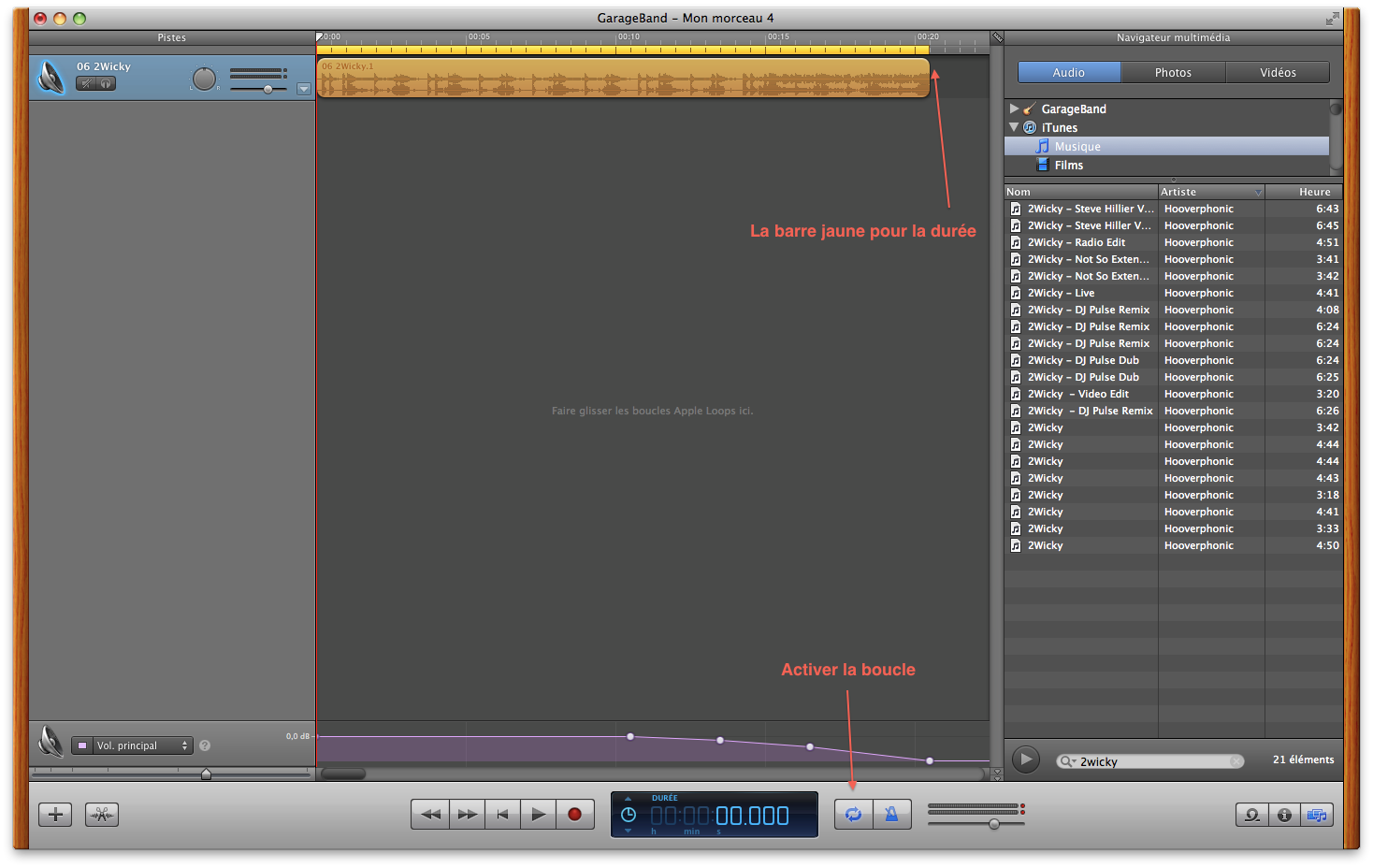Collapse the iTunes library tree item
The width and height of the screenshot is (1373, 868).
point(1014,127)
